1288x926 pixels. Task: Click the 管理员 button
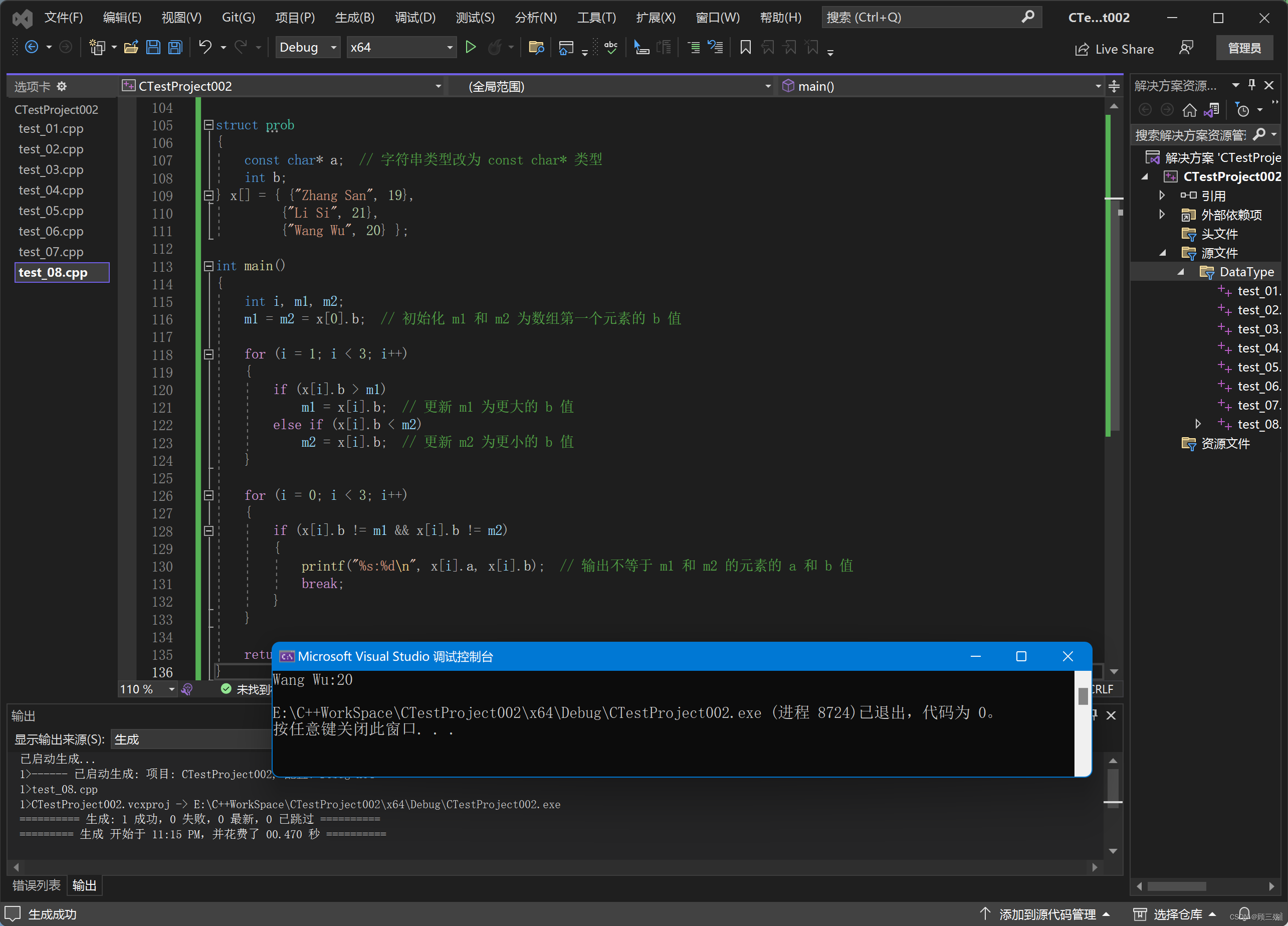1244,48
